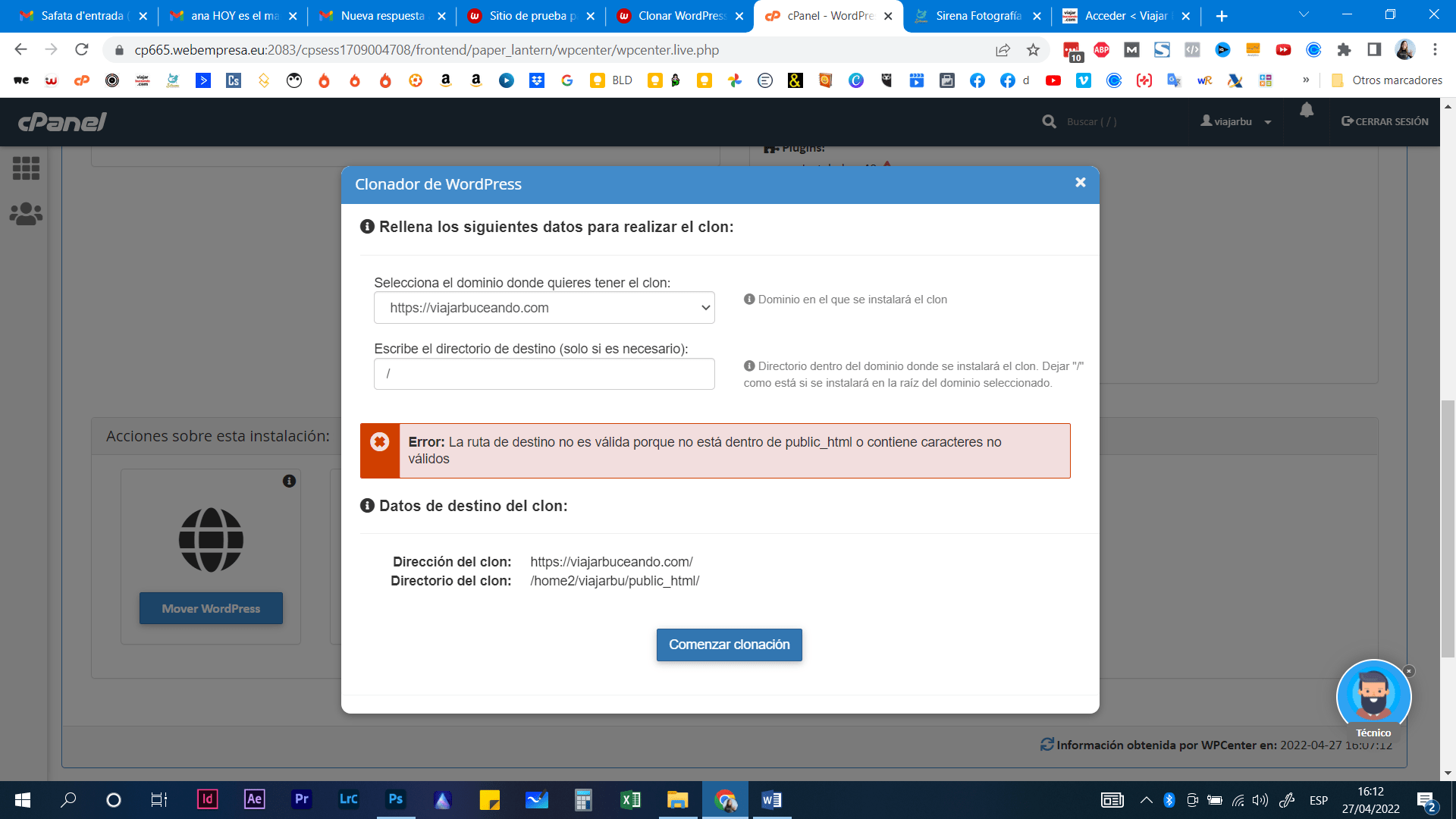The width and height of the screenshot is (1456, 819).
Task: Launch Adobe InDesign from taskbar
Action: click(207, 799)
